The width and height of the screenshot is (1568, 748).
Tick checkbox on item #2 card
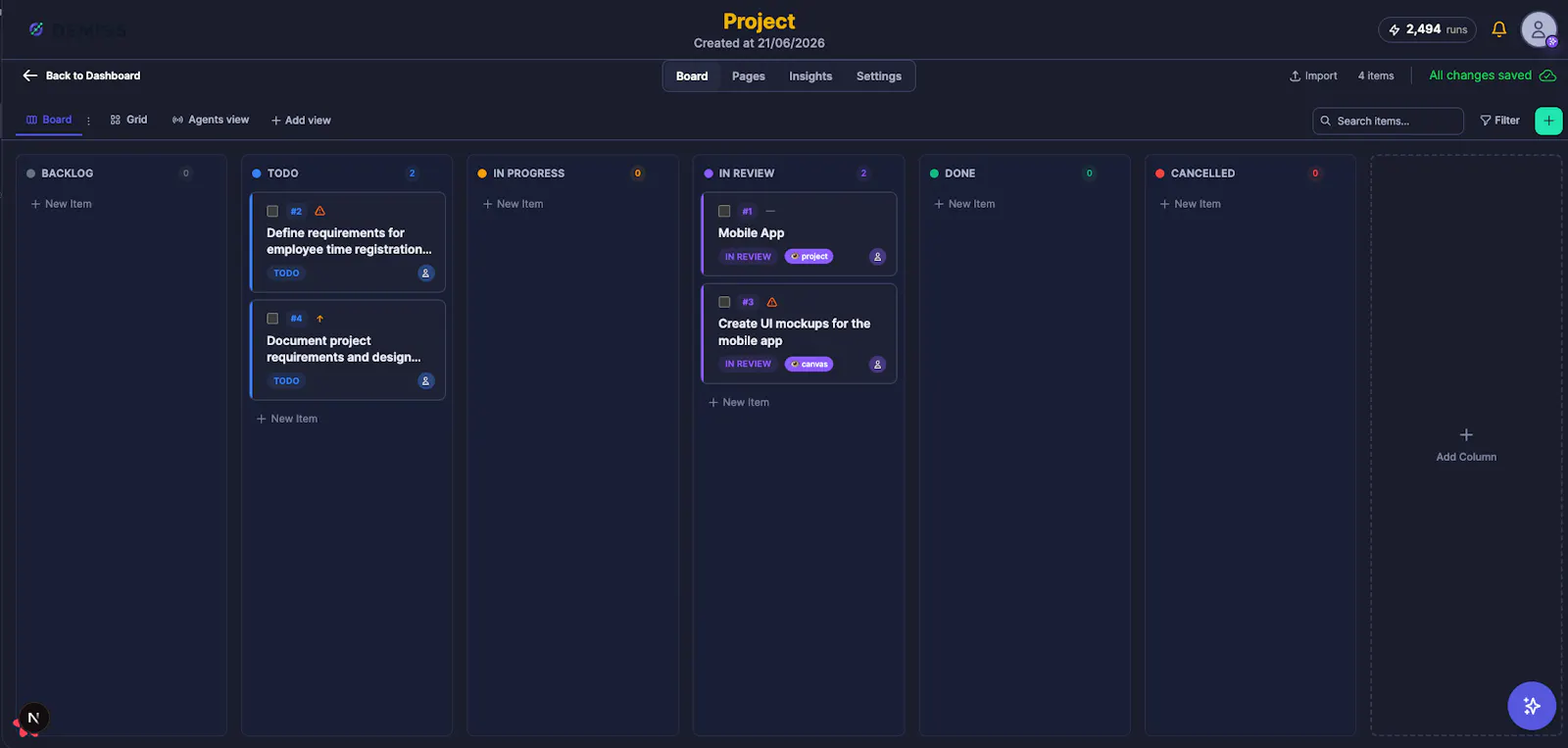(x=272, y=211)
